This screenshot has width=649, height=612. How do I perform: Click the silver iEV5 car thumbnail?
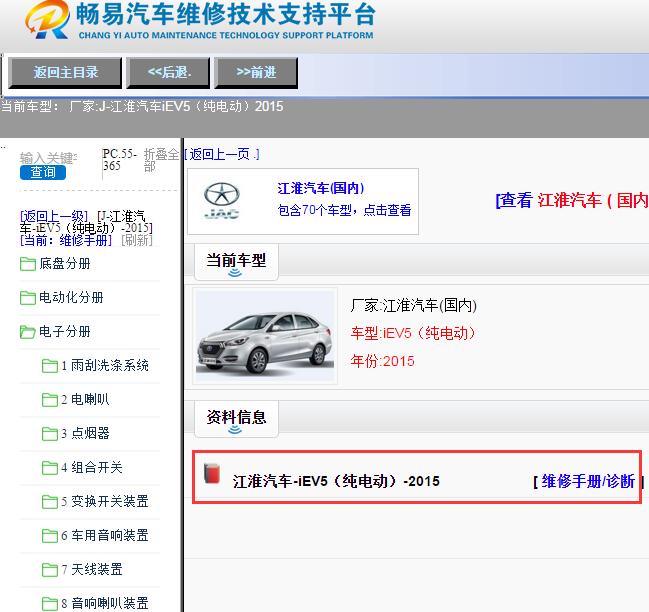[265, 336]
